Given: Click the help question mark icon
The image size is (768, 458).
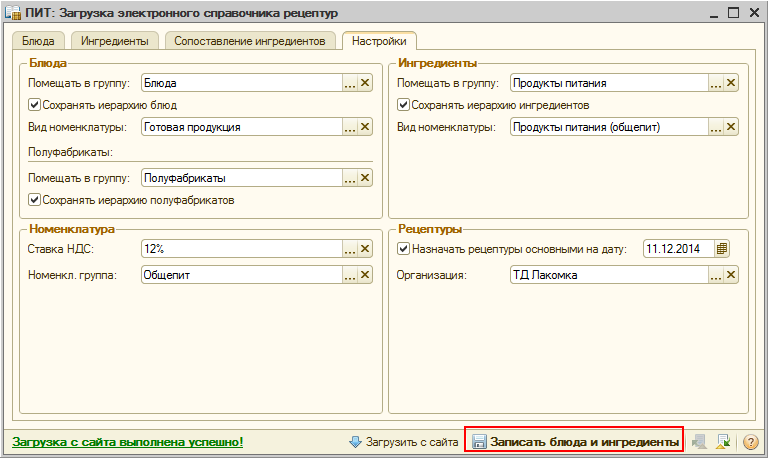Looking at the screenshot, I should [x=750, y=441].
